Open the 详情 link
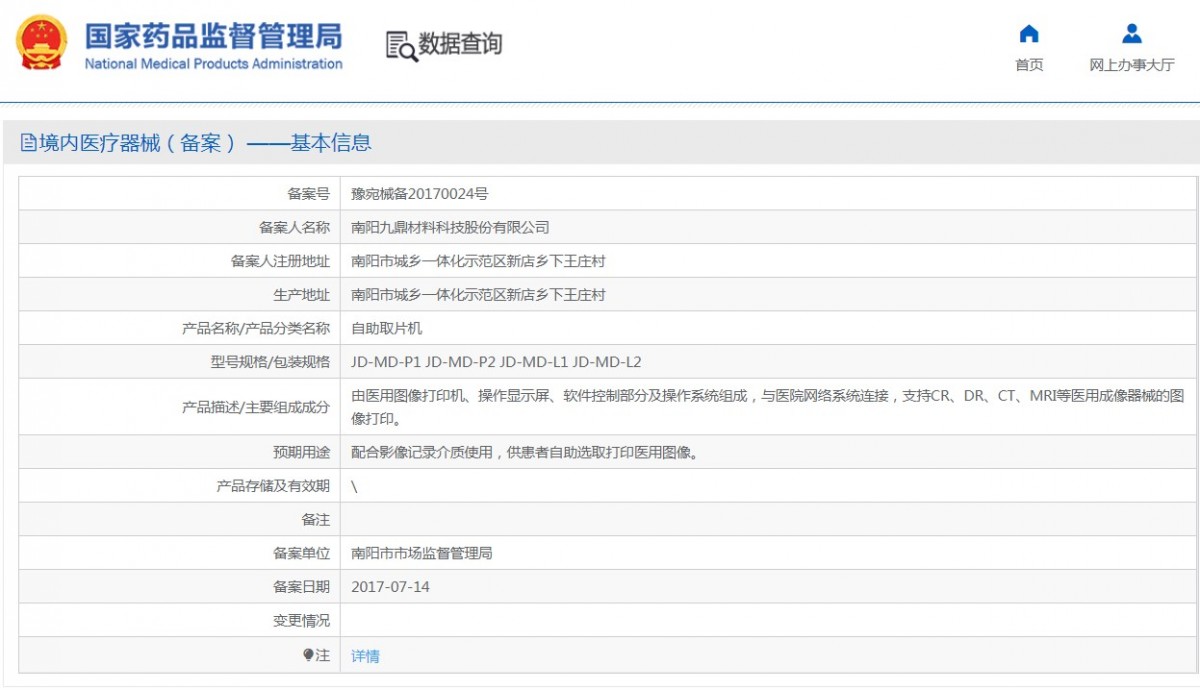 tap(365, 656)
